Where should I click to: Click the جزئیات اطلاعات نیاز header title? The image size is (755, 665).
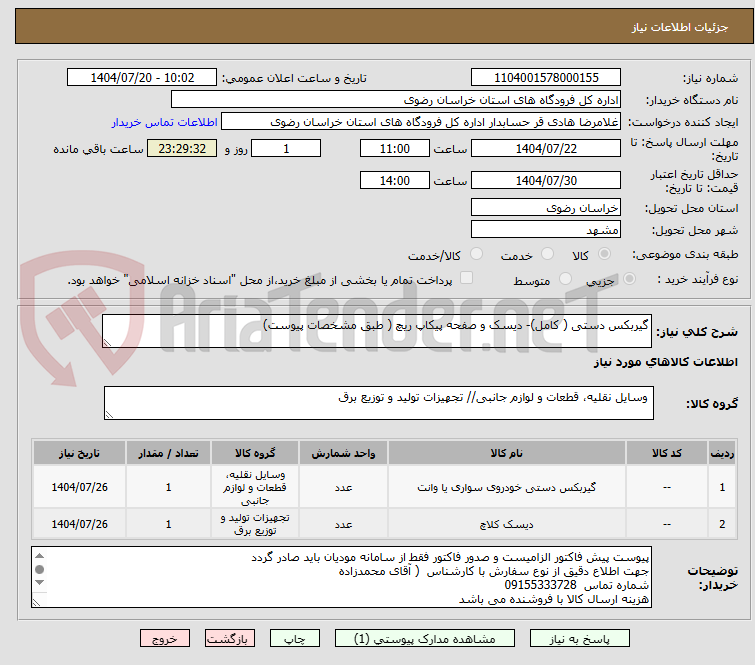point(680,27)
